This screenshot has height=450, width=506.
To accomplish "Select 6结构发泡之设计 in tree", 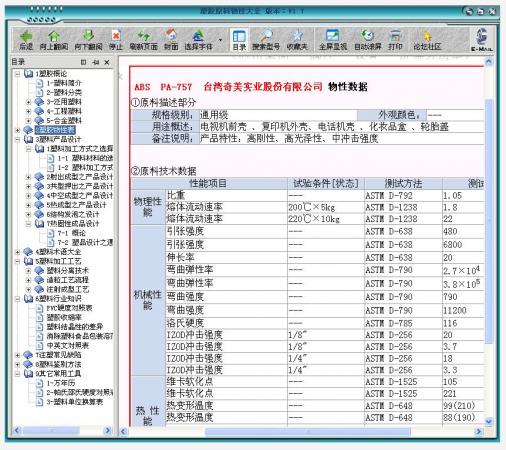I will [x=73, y=214].
